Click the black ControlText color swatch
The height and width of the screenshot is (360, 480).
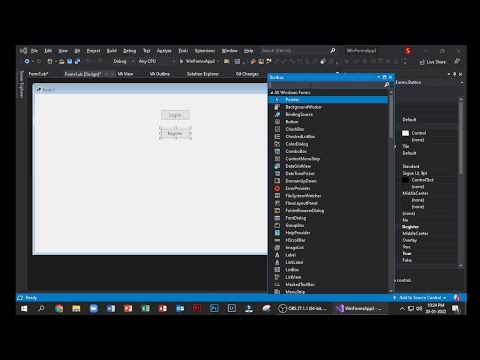(x=405, y=180)
